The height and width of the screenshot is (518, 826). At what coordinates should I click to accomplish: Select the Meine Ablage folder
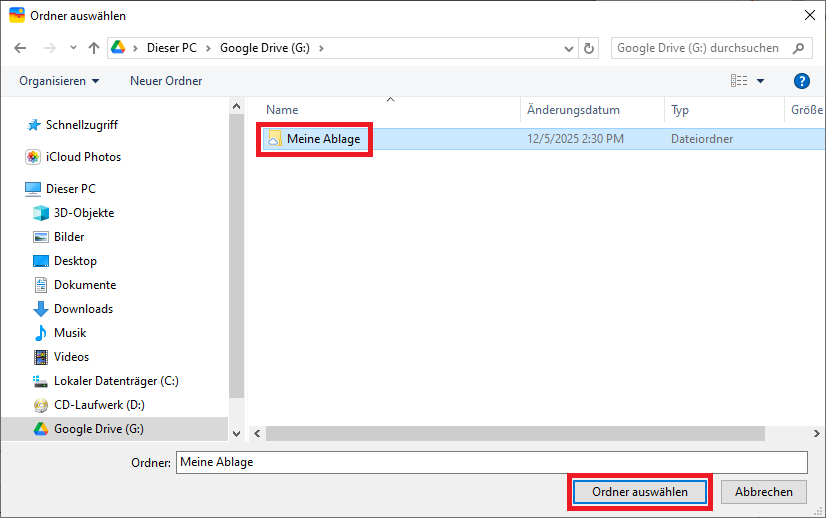point(323,139)
